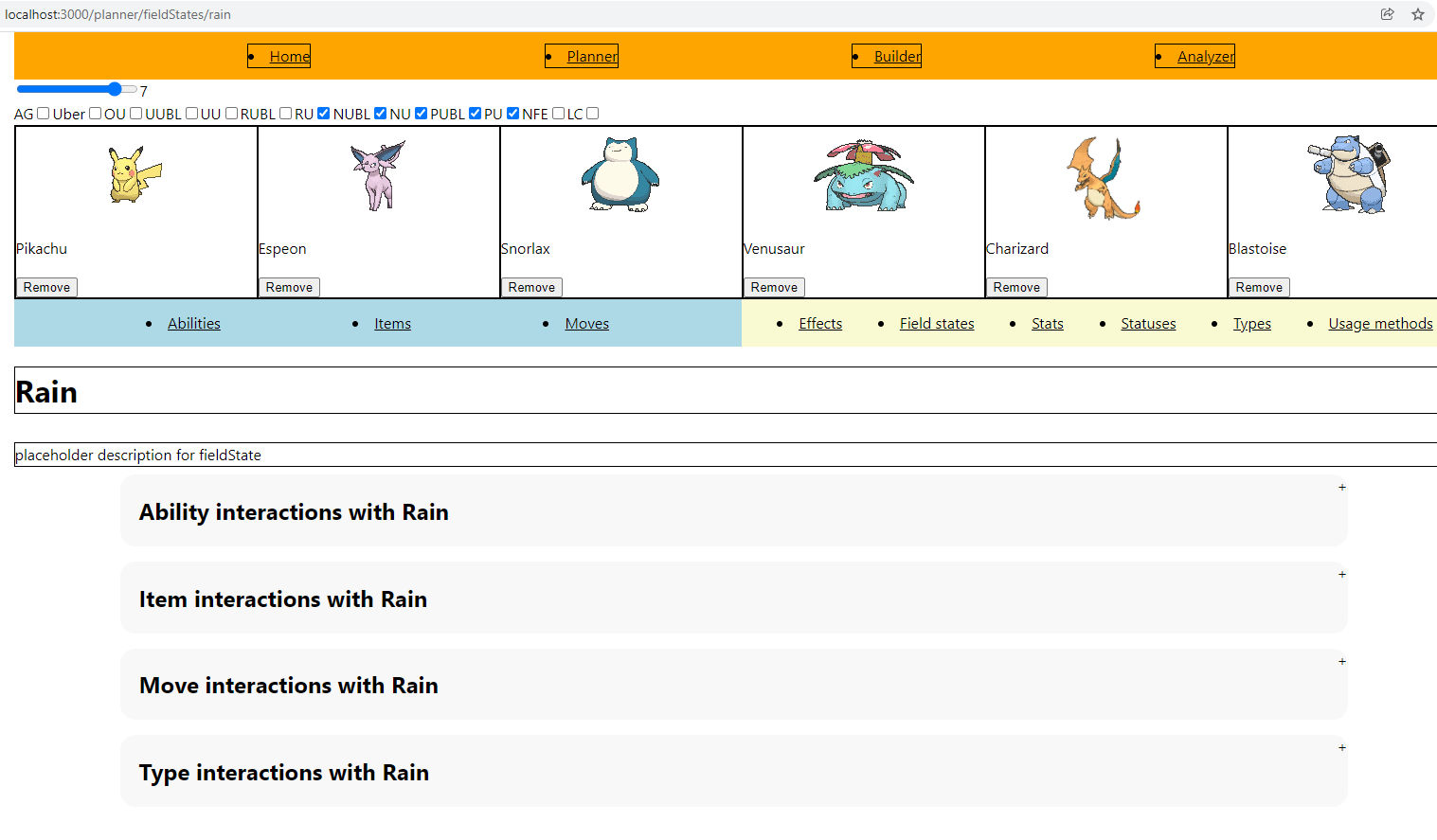
Task: Open the Effects section
Action: tap(820, 324)
